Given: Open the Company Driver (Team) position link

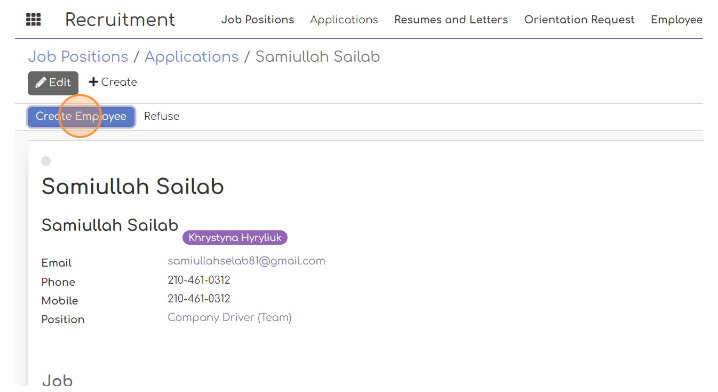Looking at the screenshot, I should pyautogui.click(x=229, y=317).
